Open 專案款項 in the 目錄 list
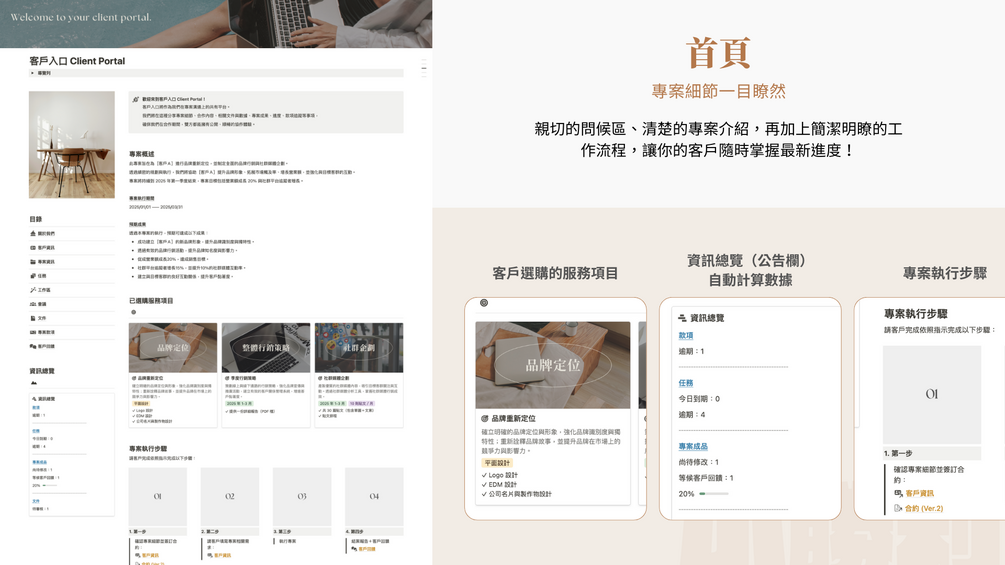The height and width of the screenshot is (565, 1005). (x=42, y=332)
